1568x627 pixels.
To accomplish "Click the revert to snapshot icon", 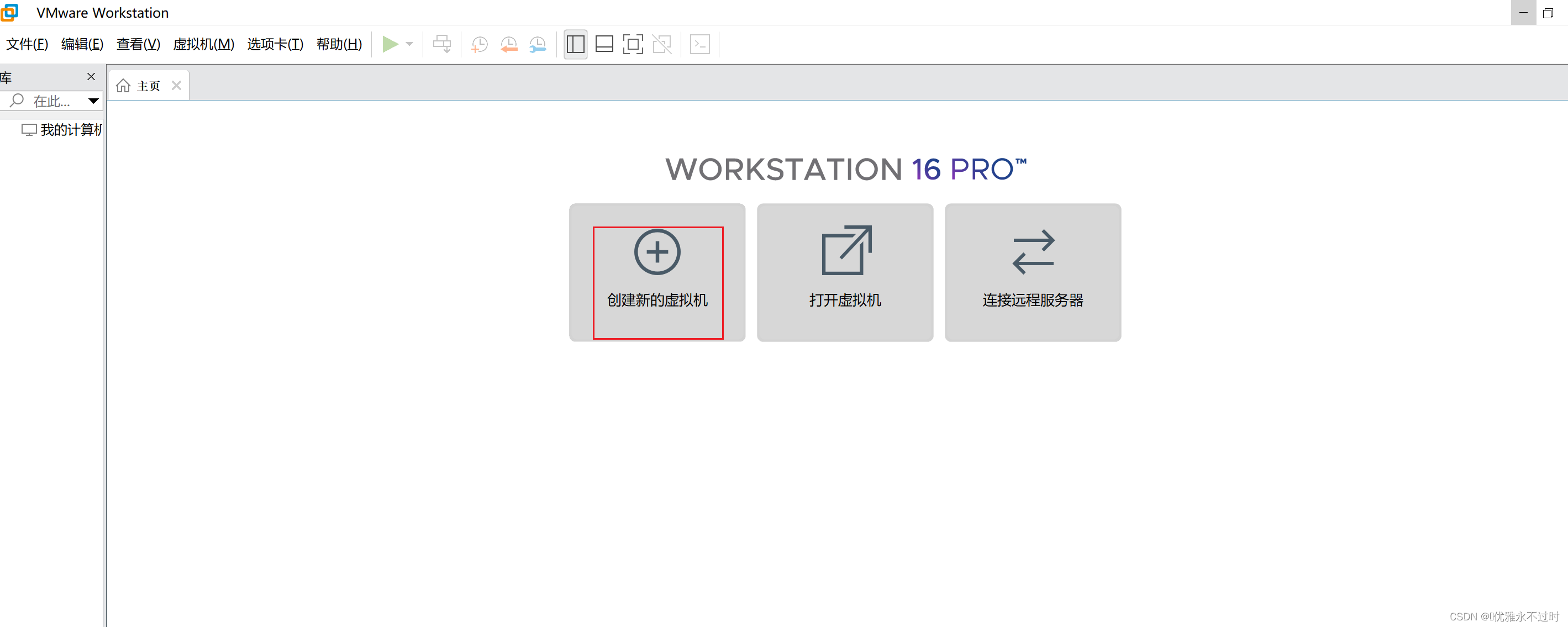I will (509, 44).
